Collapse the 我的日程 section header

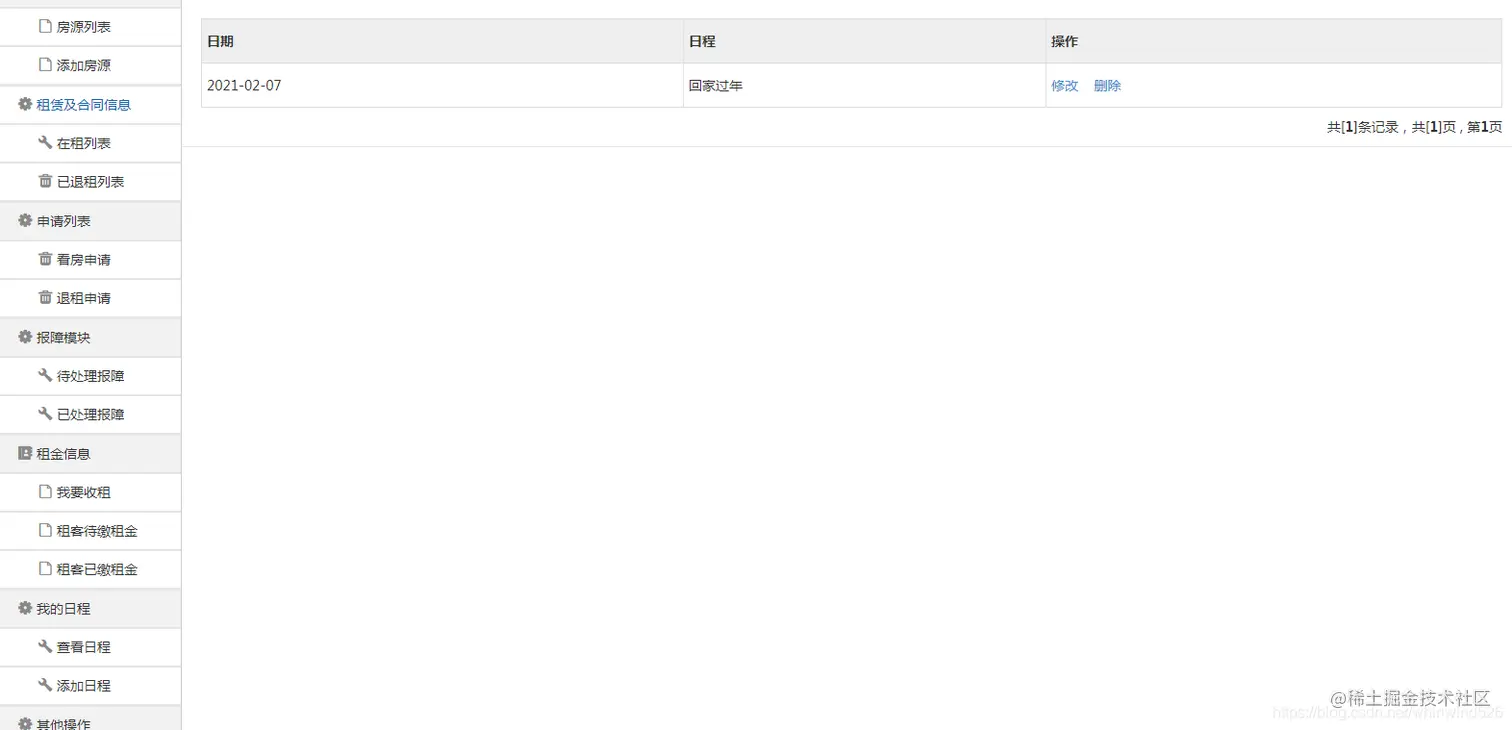(90, 608)
